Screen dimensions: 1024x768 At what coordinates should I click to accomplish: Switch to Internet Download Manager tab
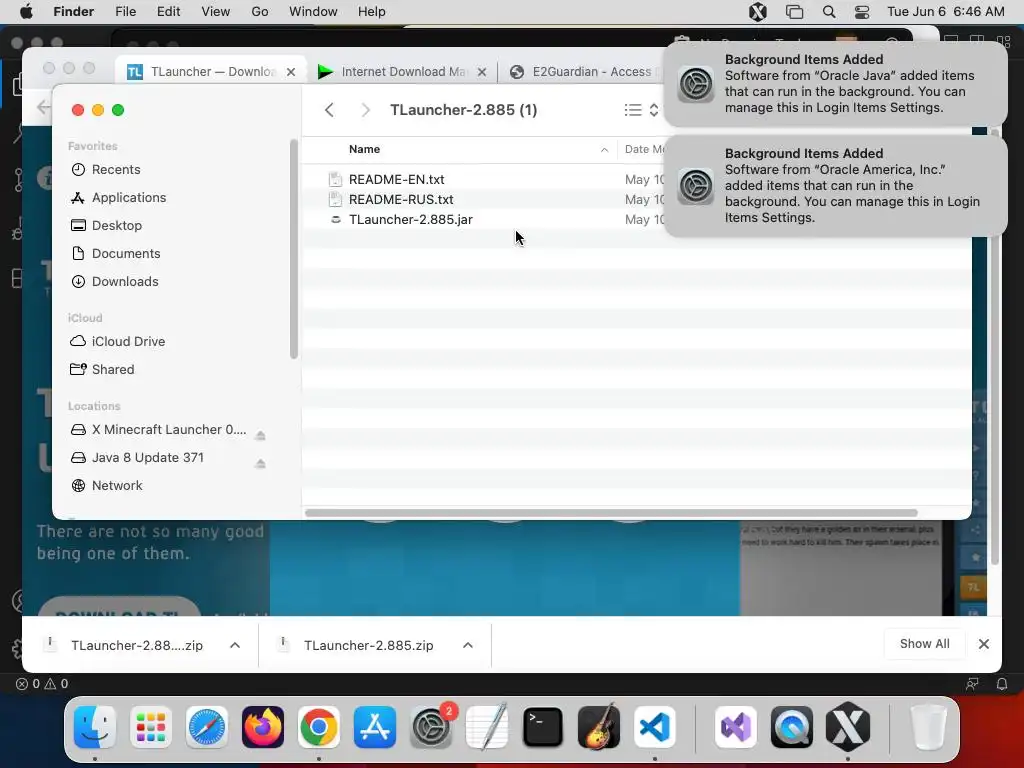coord(402,71)
